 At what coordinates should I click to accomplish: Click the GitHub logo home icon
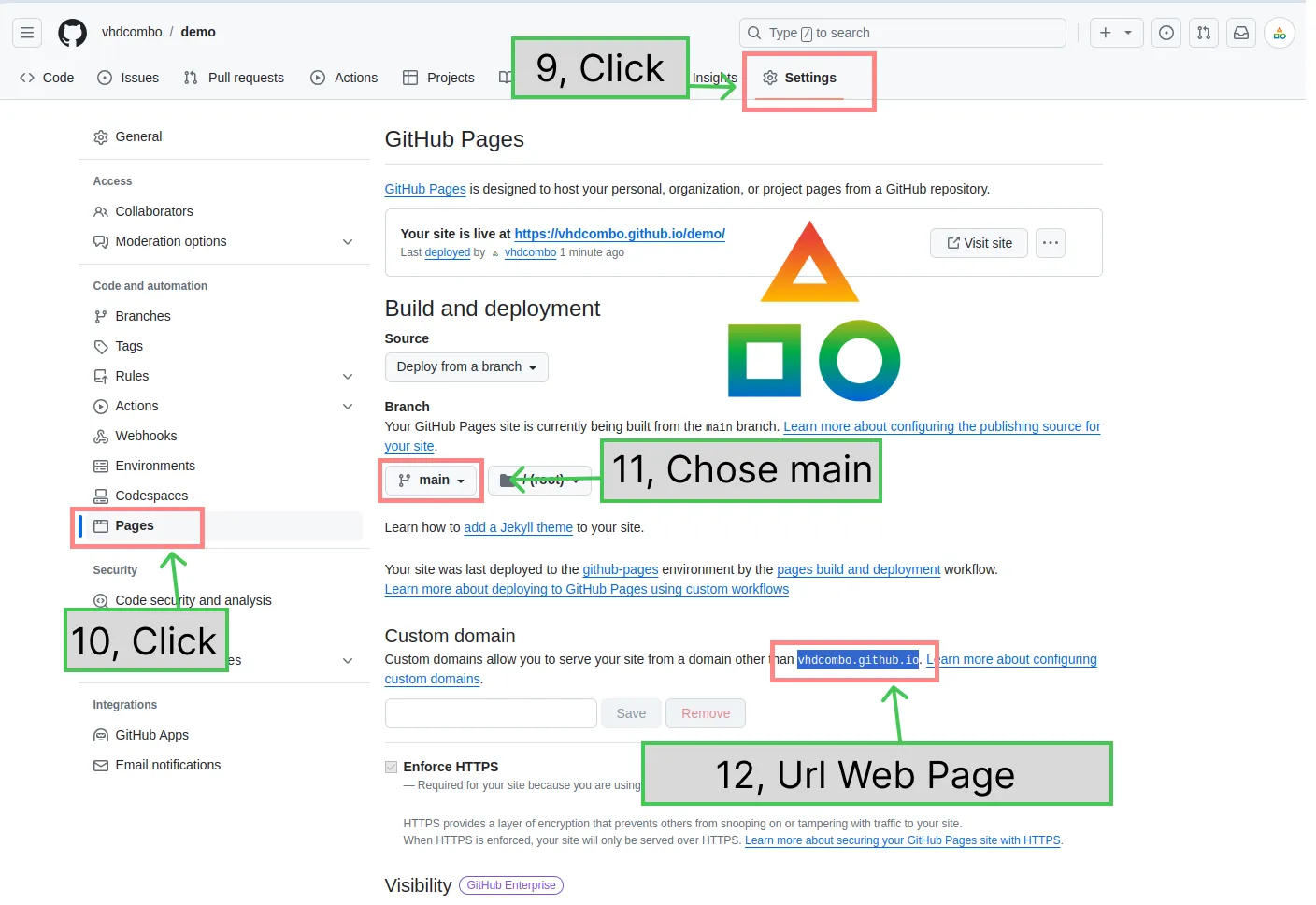tap(72, 33)
